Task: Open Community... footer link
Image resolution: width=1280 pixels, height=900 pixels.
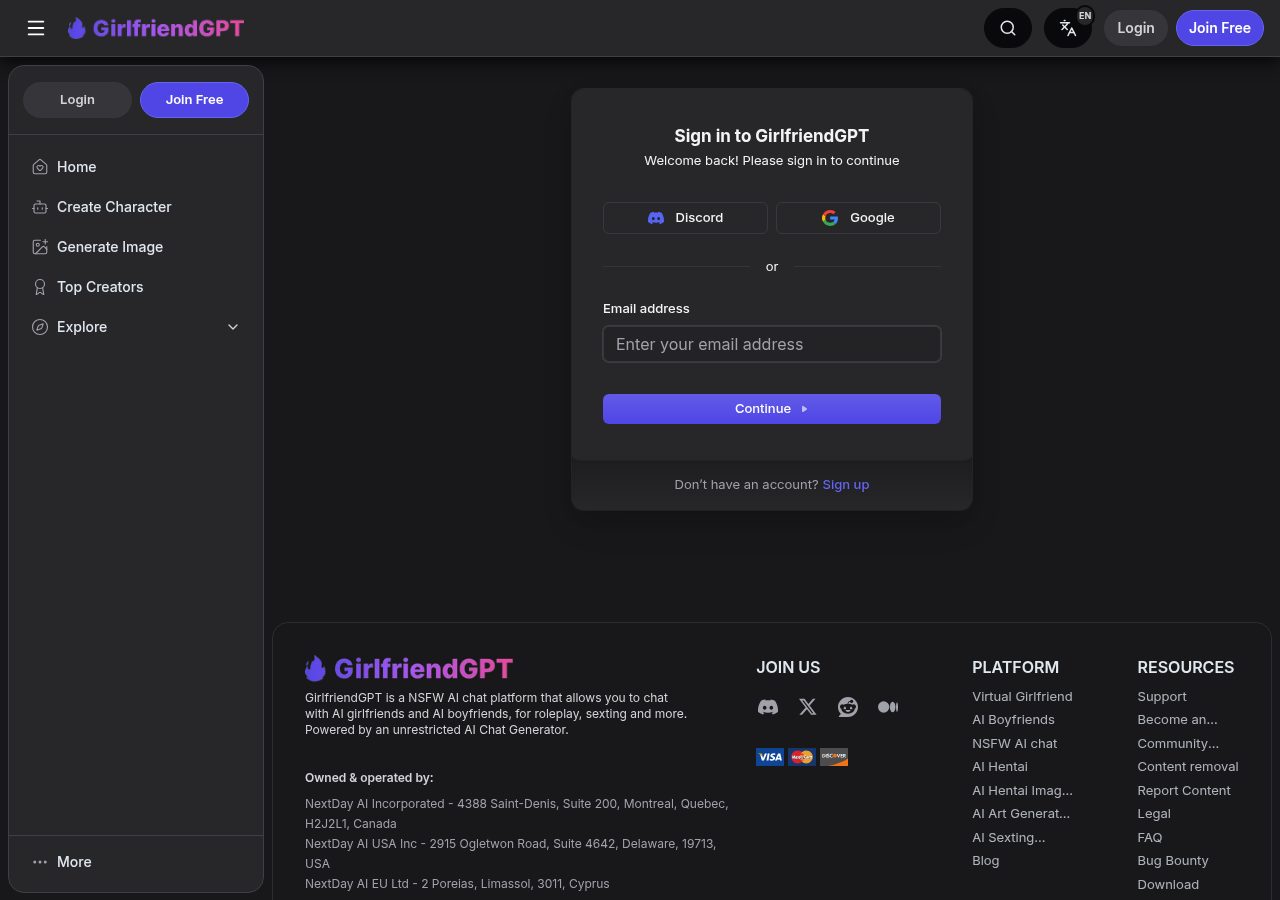Action: (1178, 744)
